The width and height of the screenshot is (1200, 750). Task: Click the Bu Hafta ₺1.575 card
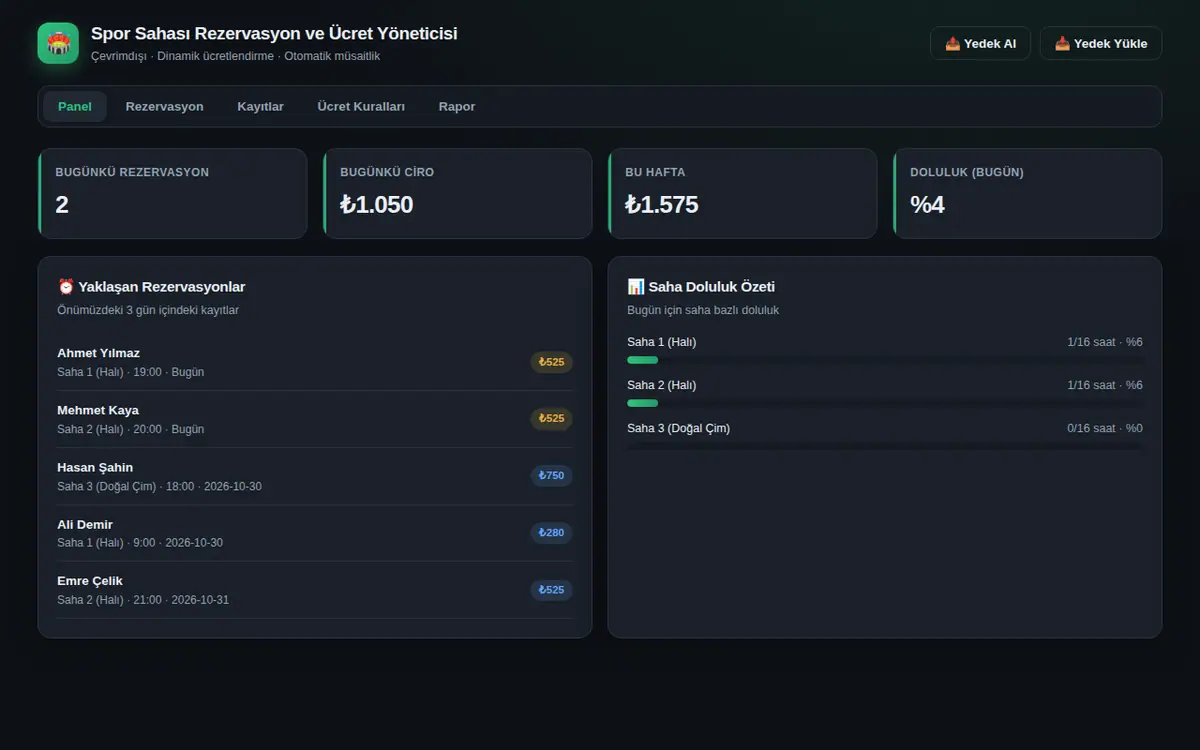coord(742,194)
